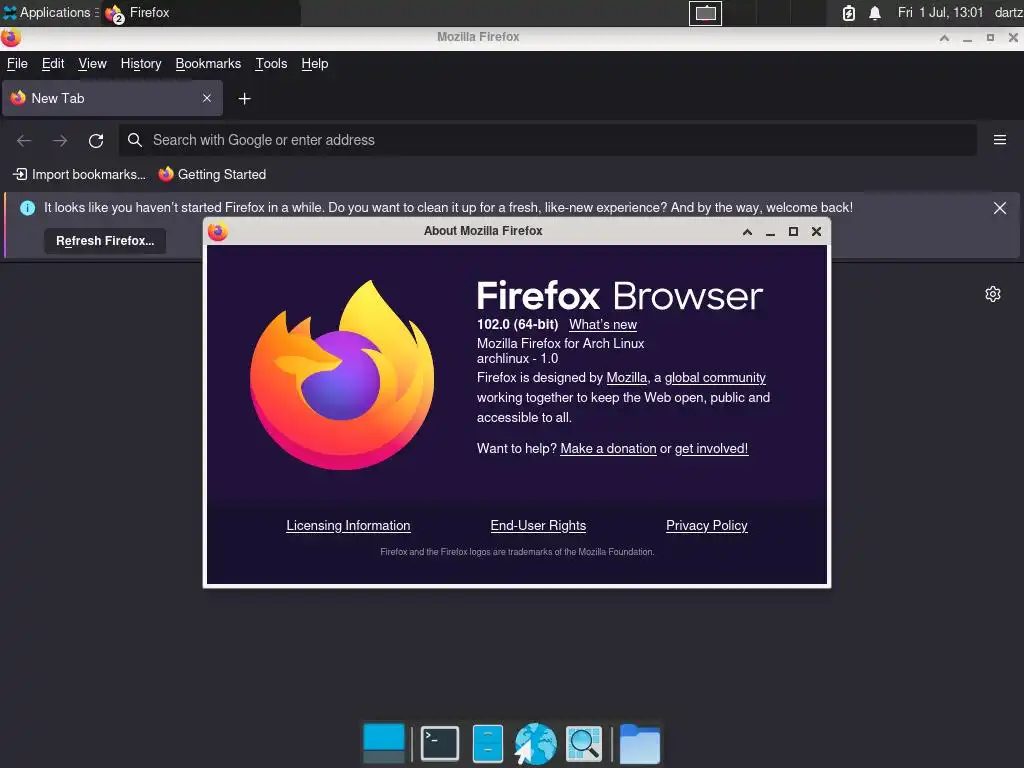The width and height of the screenshot is (1024, 768).
Task: Click the info icon in notification bar
Action: click(x=27, y=208)
